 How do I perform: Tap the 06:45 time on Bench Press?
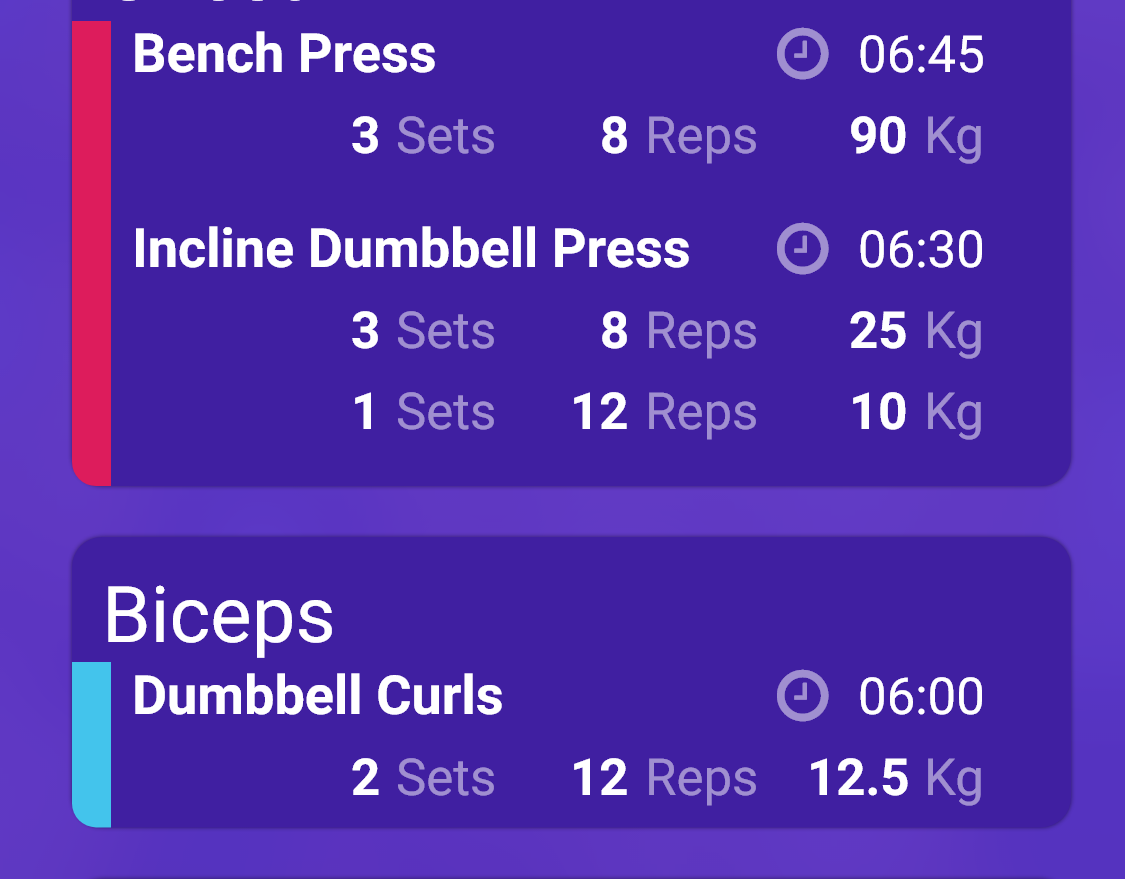coord(921,55)
